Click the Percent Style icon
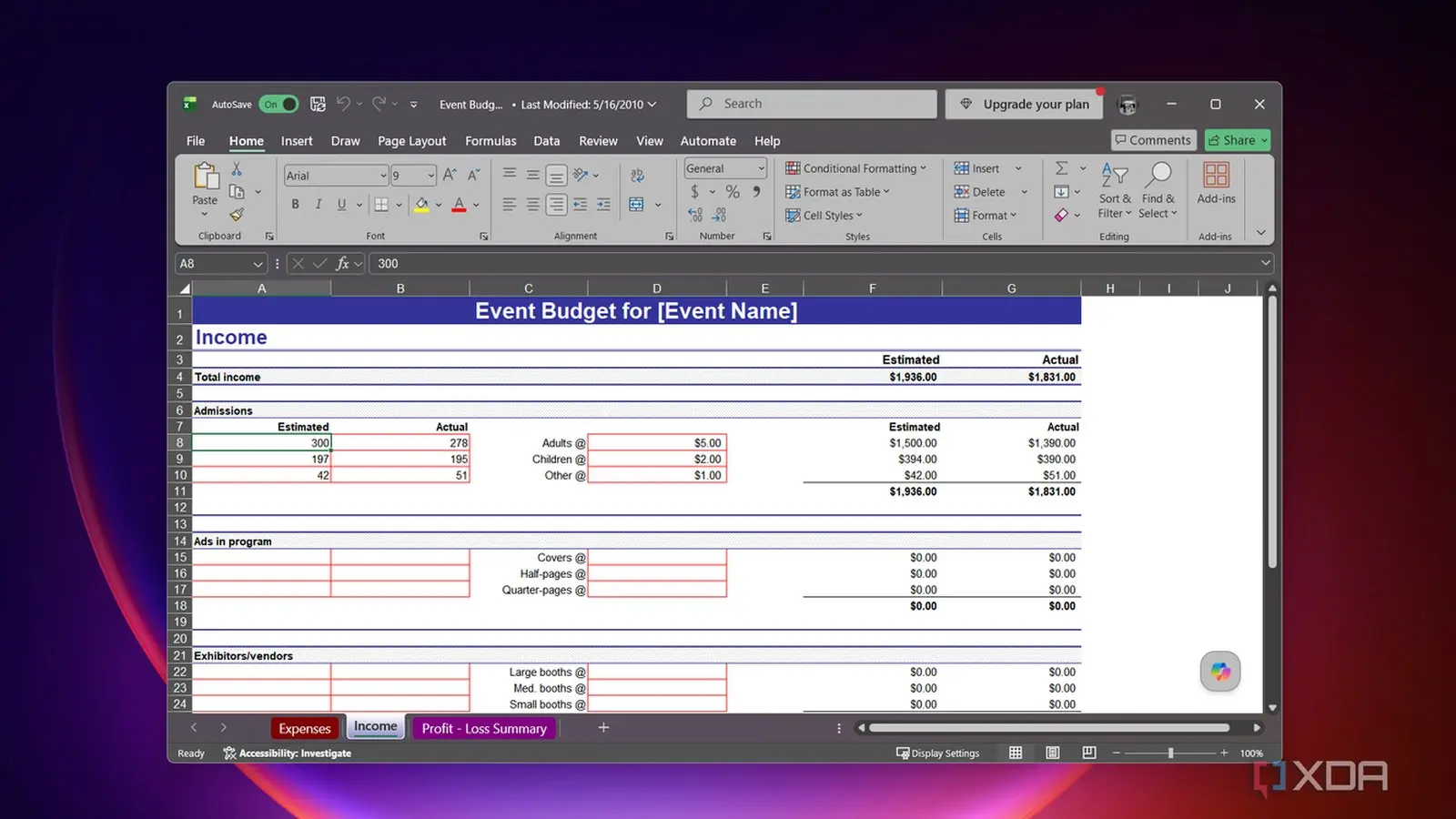This screenshot has height=819, width=1456. (x=733, y=192)
